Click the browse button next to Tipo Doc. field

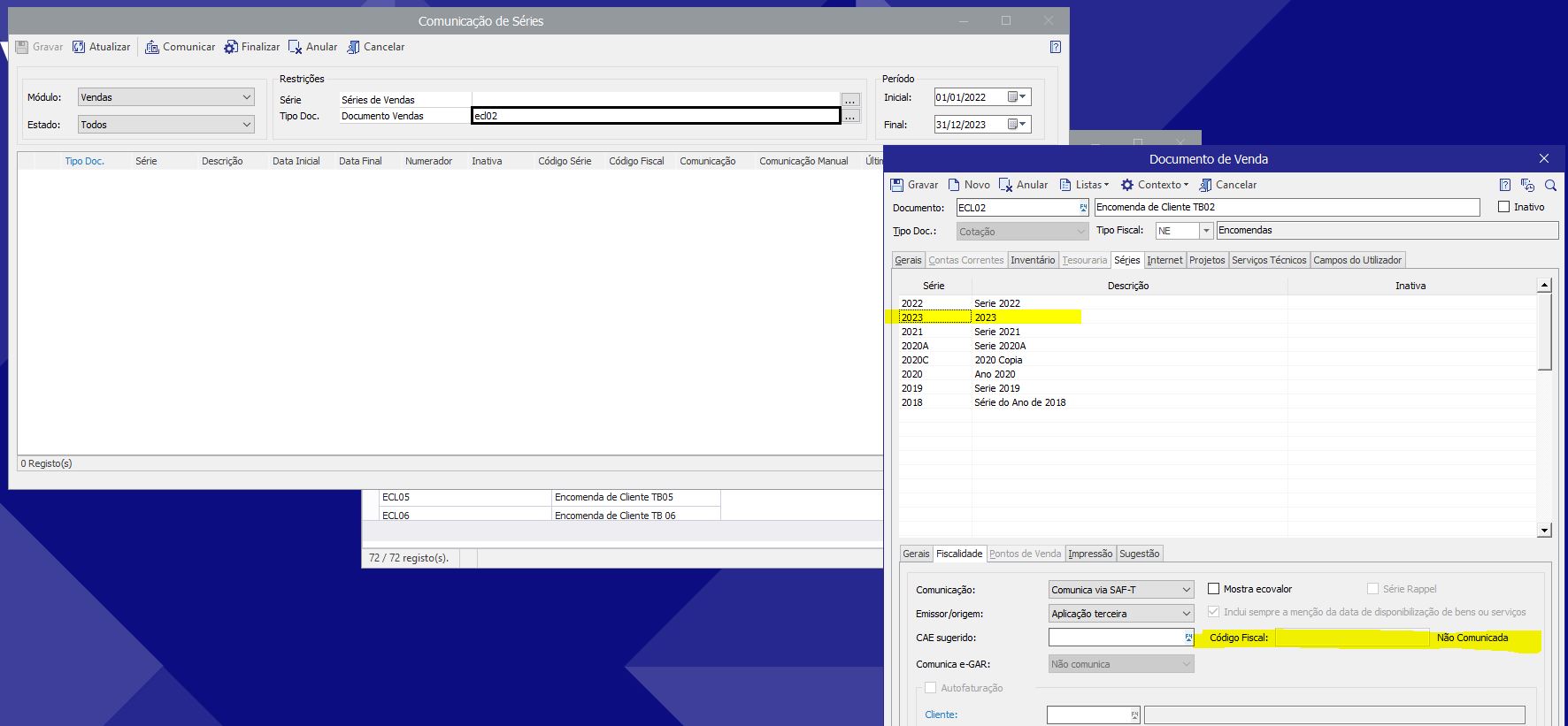click(850, 116)
